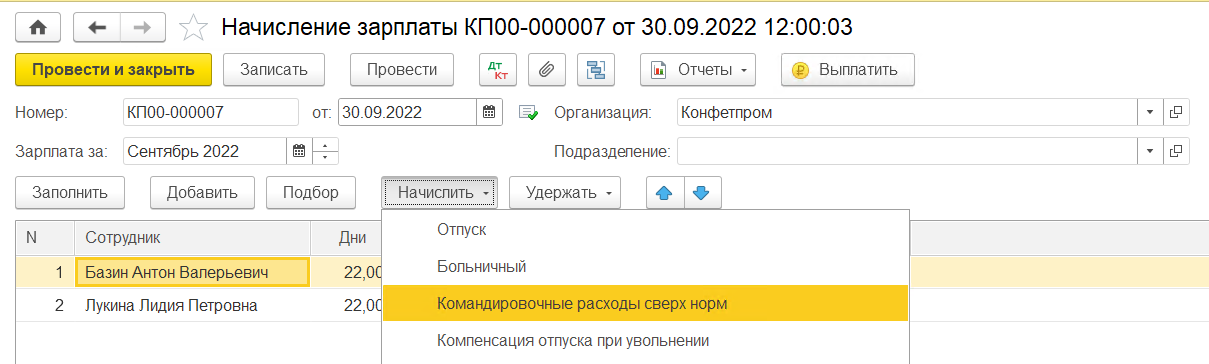Focus the Зарплата за Сентябрь 2022 field
Viewport: 1209px width, 364px height.
(x=204, y=152)
